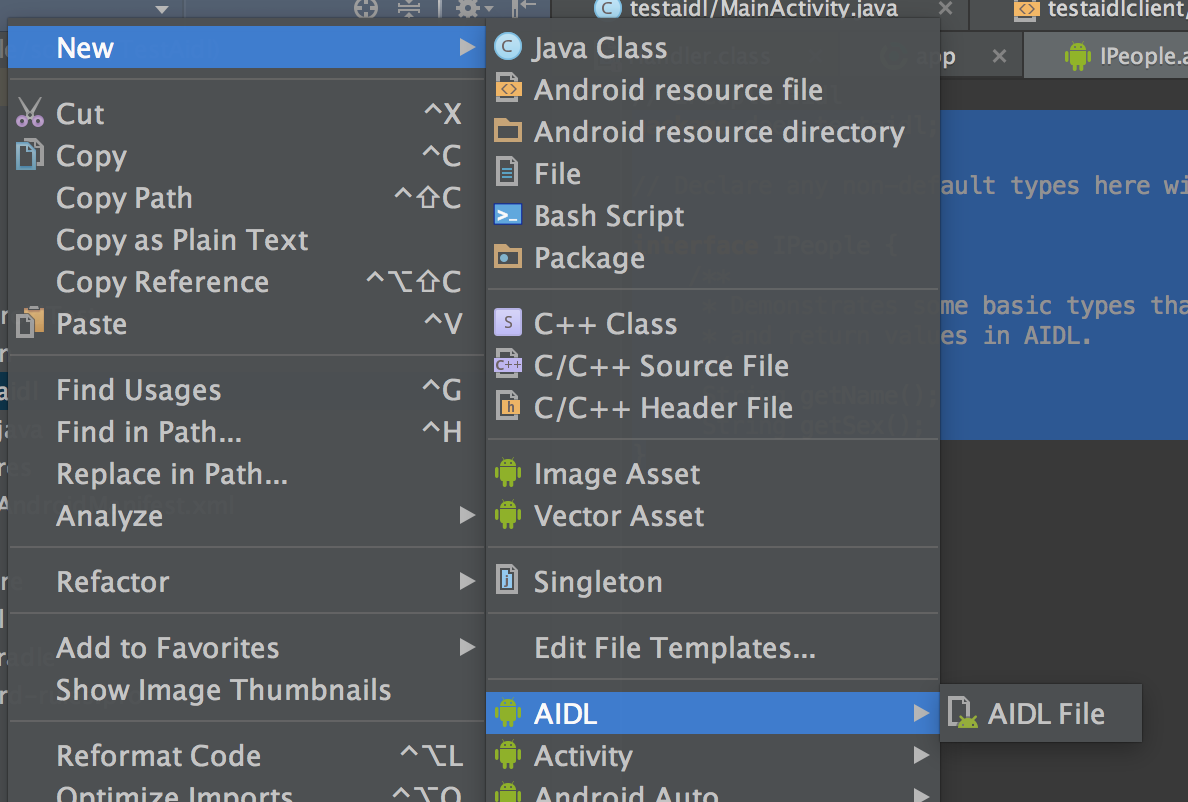Image resolution: width=1188 pixels, height=802 pixels.
Task: Click the Copy pages icon
Action: (30, 154)
